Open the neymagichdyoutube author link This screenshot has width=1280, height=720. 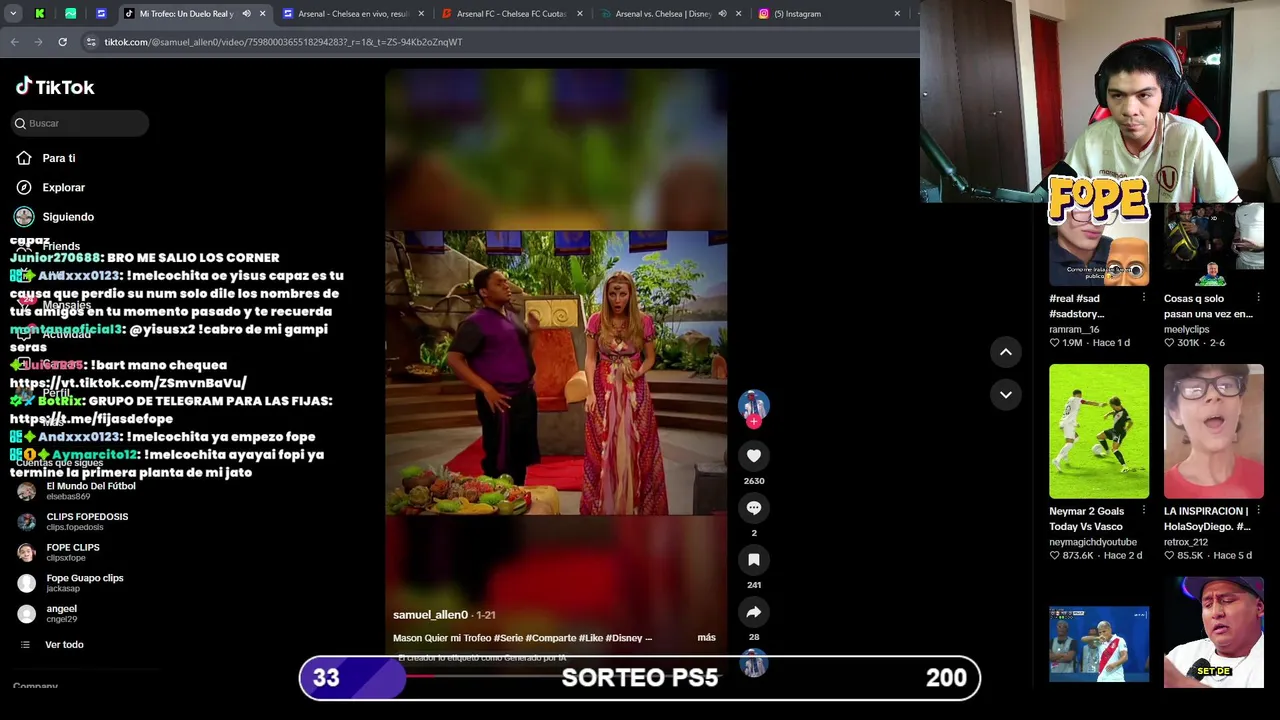[x=1093, y=542]
